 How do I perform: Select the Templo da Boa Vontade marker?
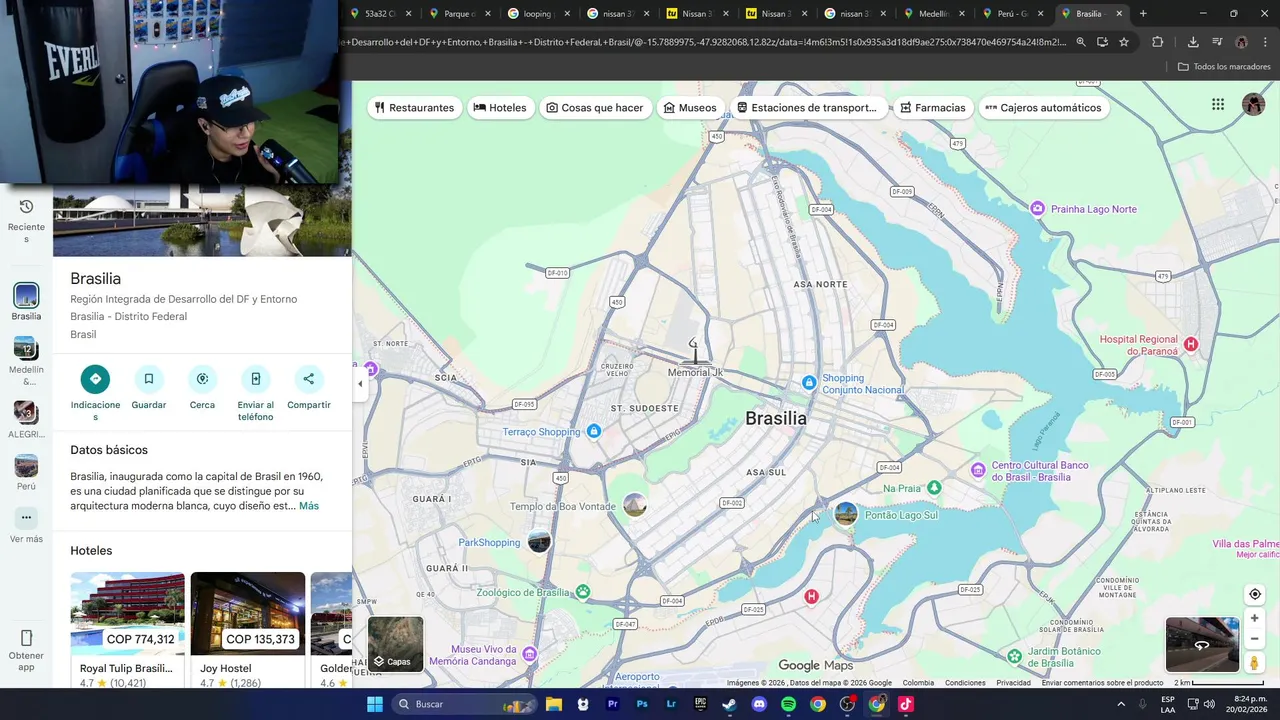click(x=635, y=506)
